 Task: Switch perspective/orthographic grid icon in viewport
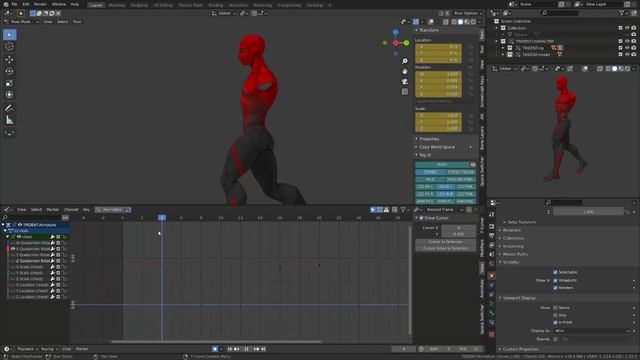[x=404, y=92]
